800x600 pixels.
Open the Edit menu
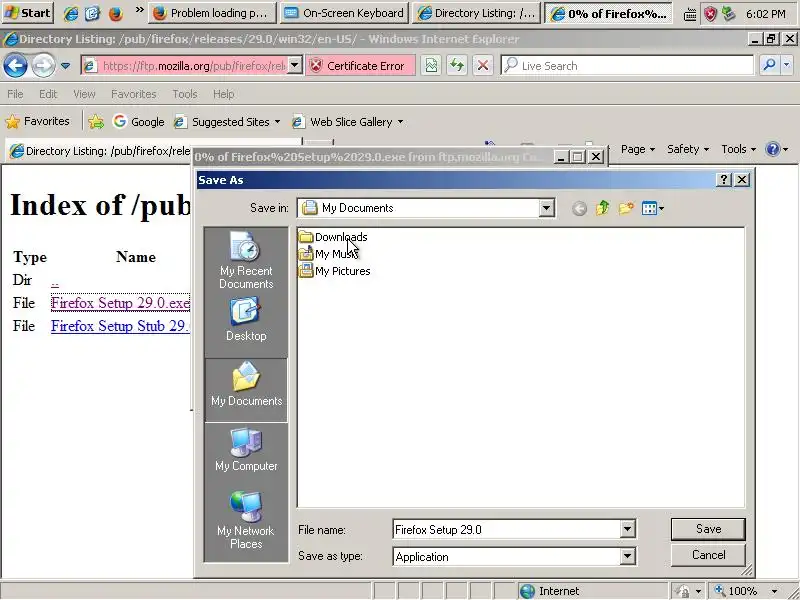[x=48, y=94]
